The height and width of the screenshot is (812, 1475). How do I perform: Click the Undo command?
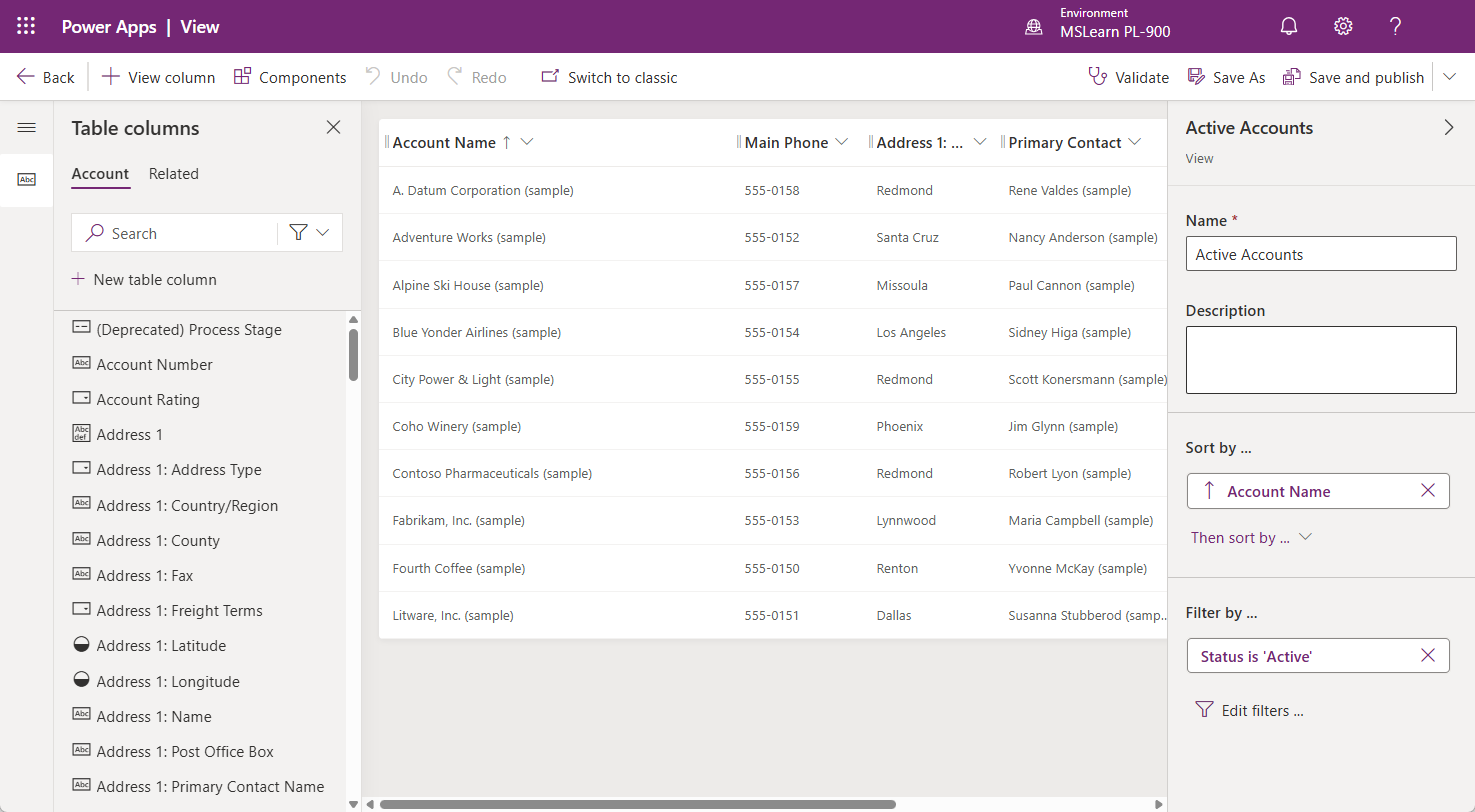coord(396,77)
